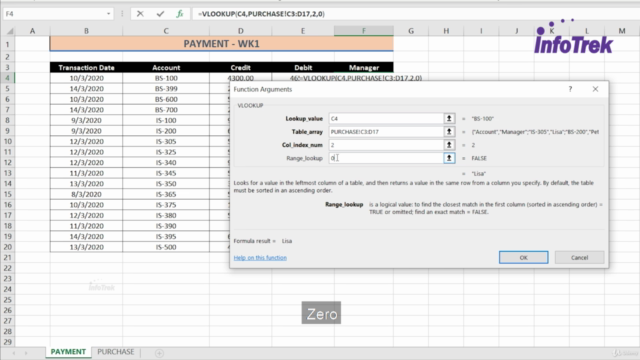Collapse dialog button beside Range_lookup field
Screen dimensions: 640x360
click(449, 158)
